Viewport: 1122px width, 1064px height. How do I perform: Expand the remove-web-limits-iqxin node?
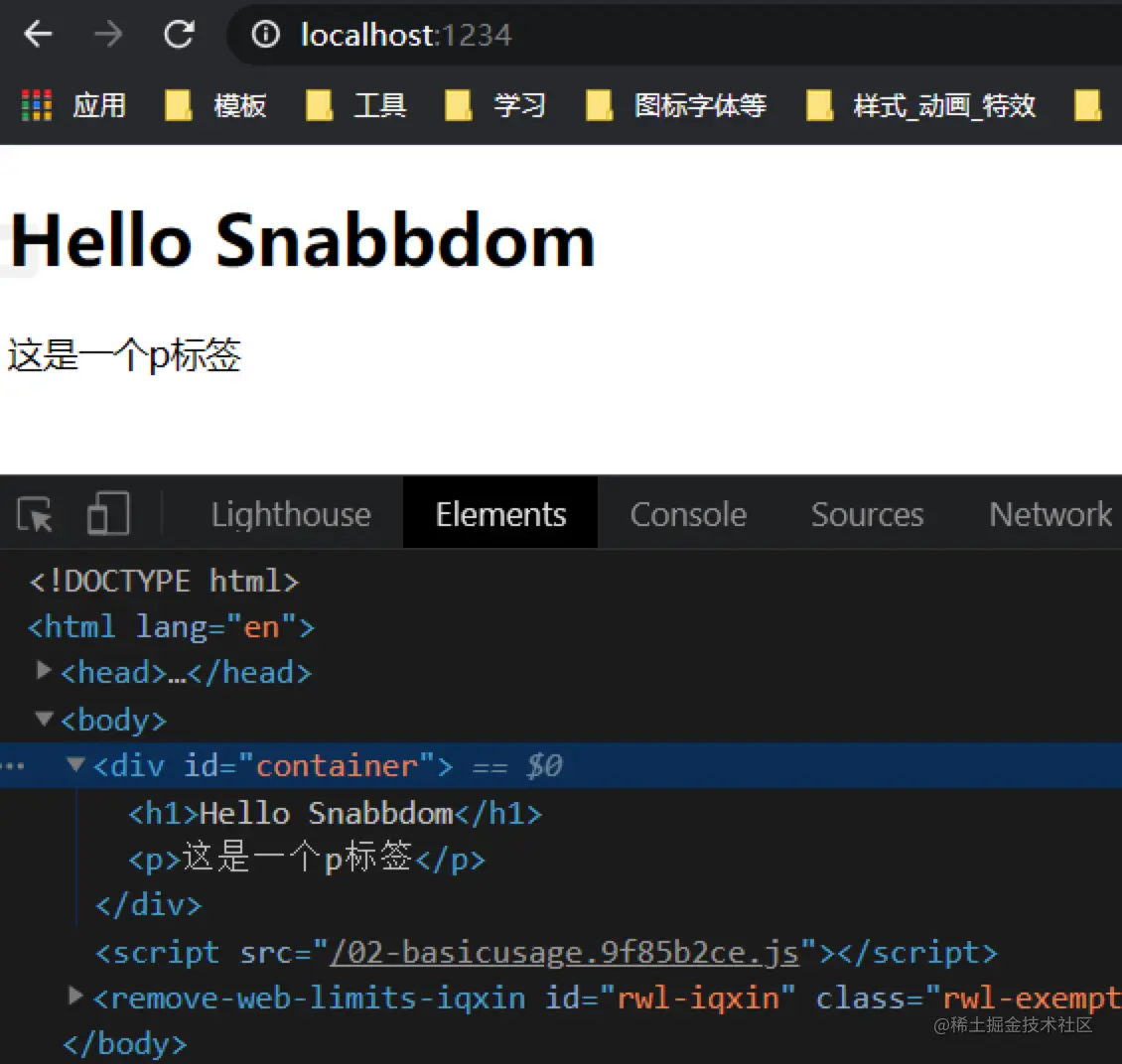tap(75, 995)
